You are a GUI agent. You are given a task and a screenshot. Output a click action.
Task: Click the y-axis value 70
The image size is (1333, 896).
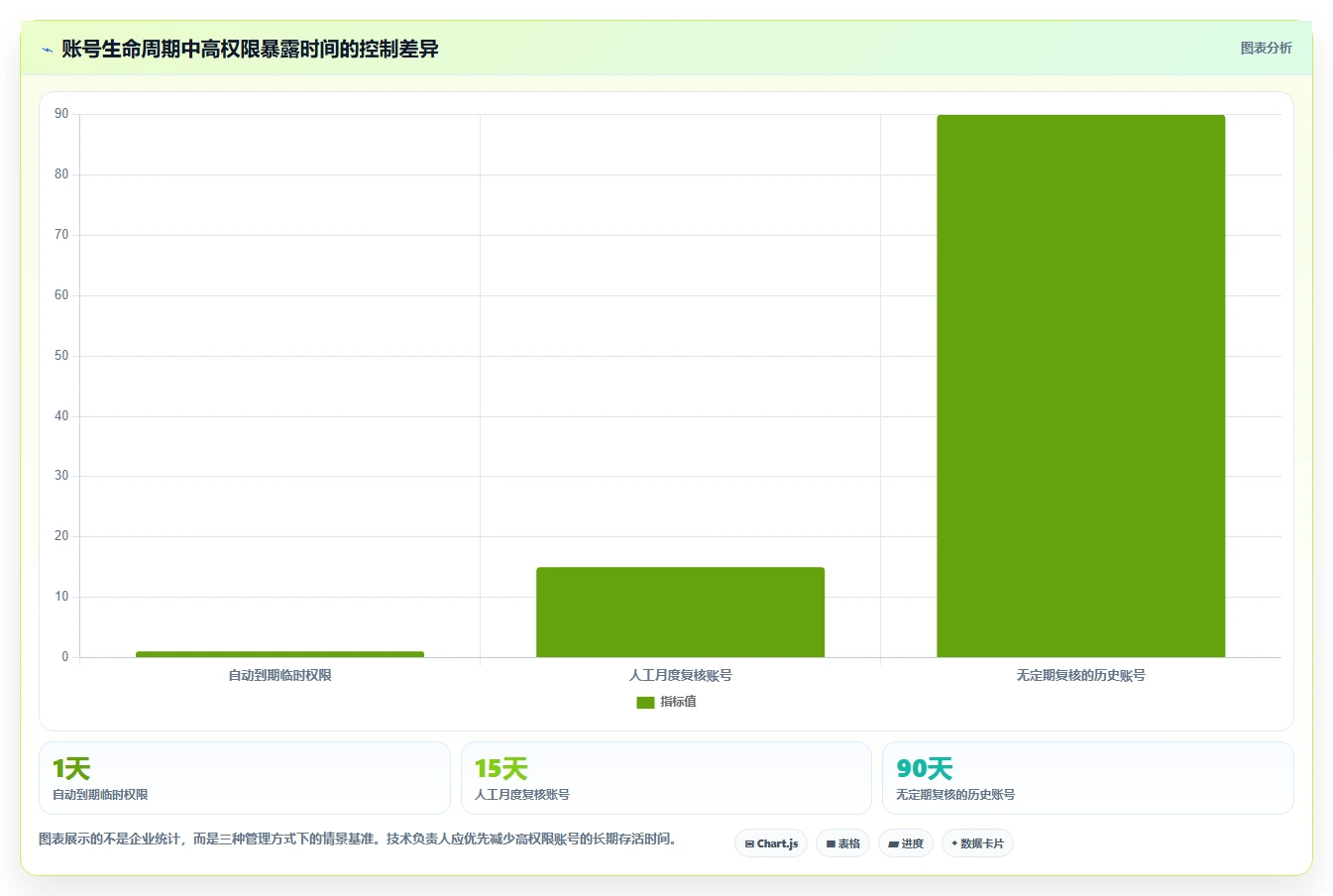pyautogui.click(x=61, y=235)
